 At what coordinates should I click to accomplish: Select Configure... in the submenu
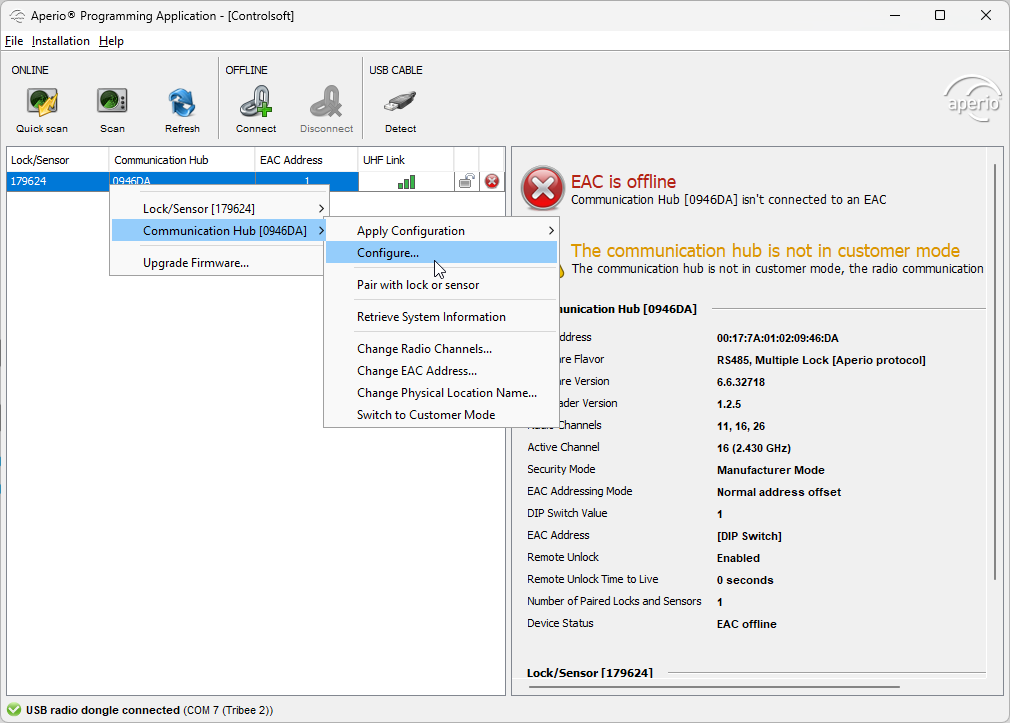(441, 253)
